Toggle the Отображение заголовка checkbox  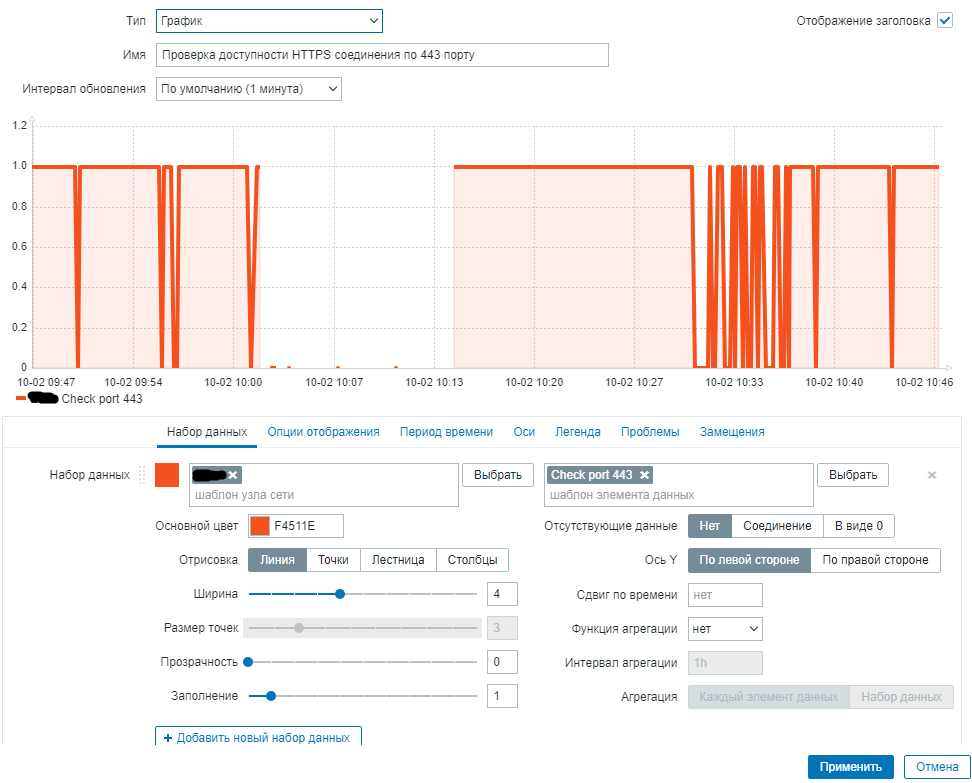[945, 20]
